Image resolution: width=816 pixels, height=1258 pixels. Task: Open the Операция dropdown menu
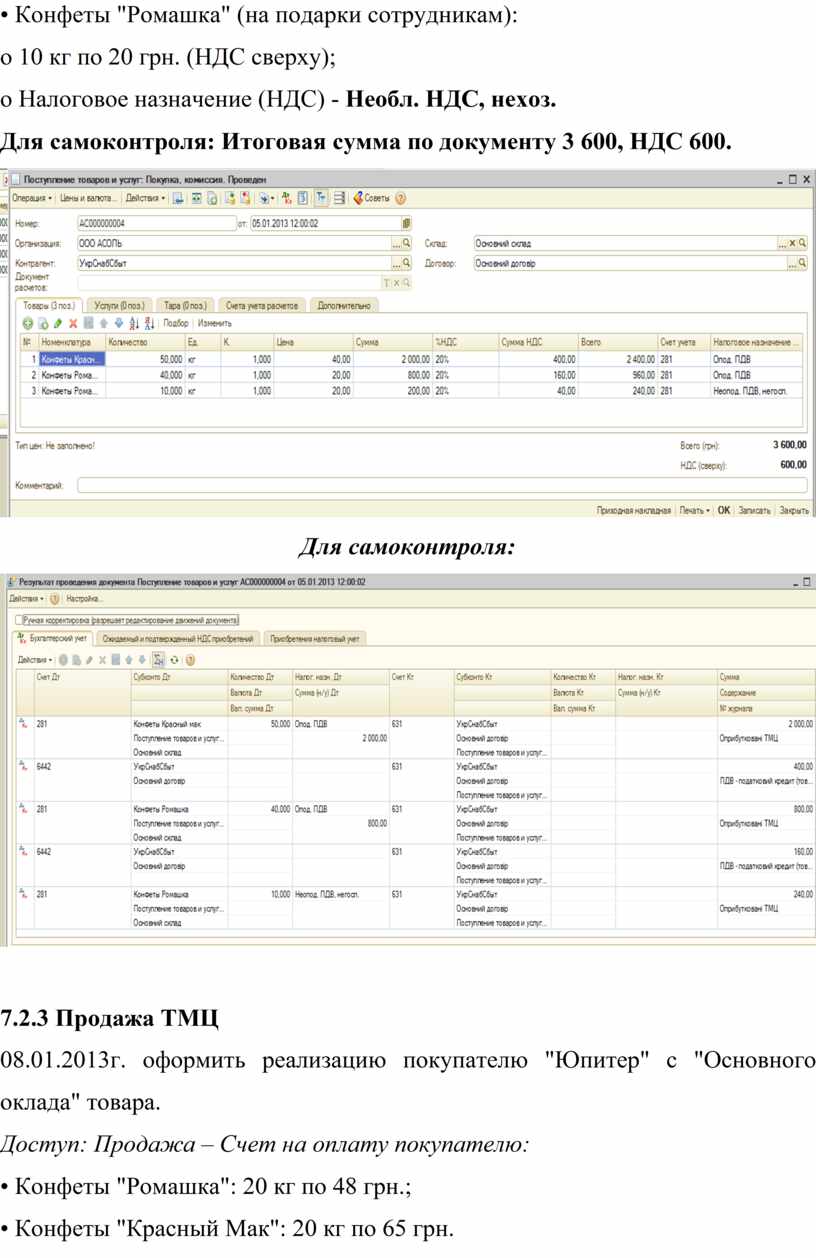pos(31,198)
